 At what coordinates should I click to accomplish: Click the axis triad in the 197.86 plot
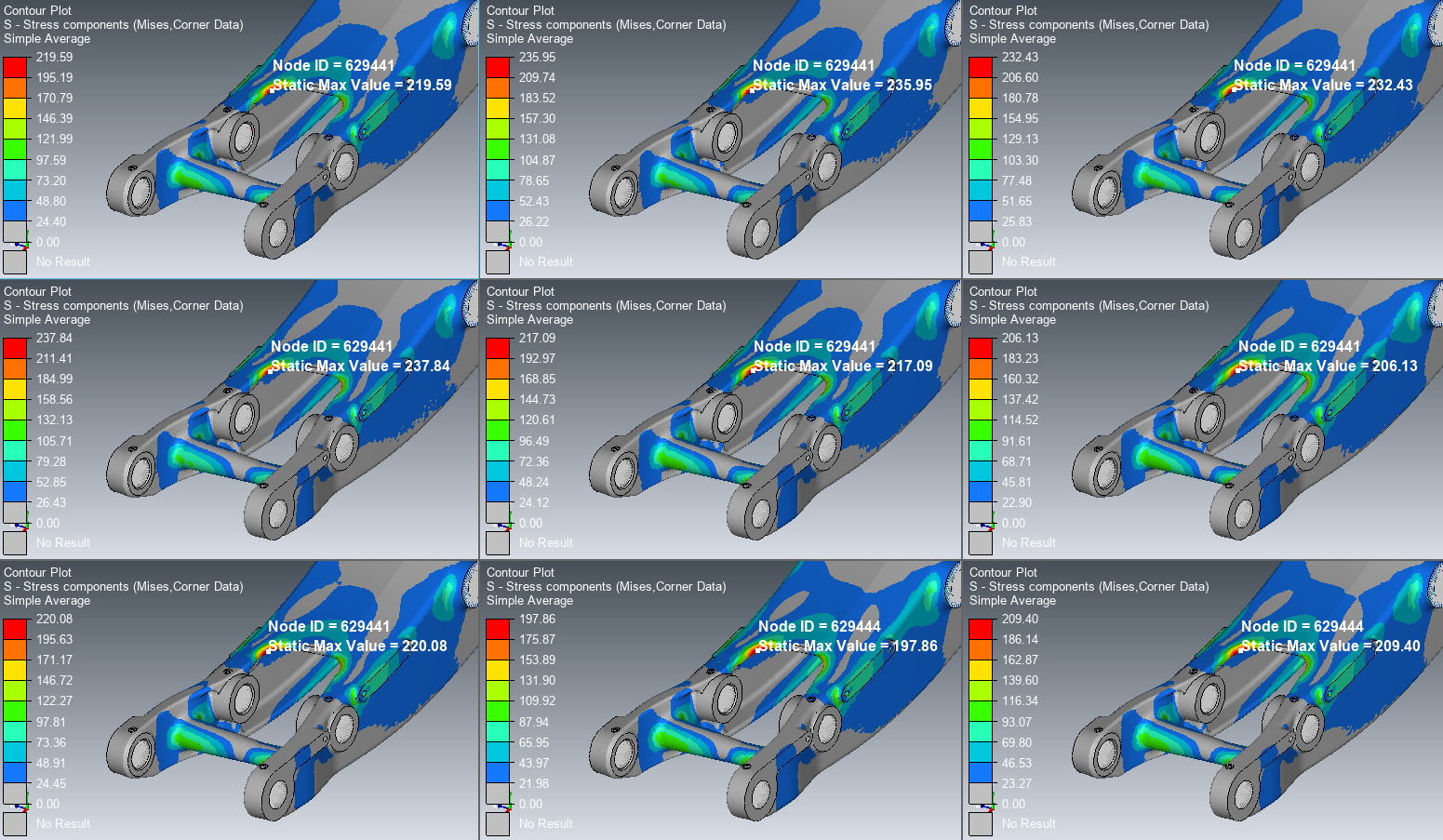(509, 806)
